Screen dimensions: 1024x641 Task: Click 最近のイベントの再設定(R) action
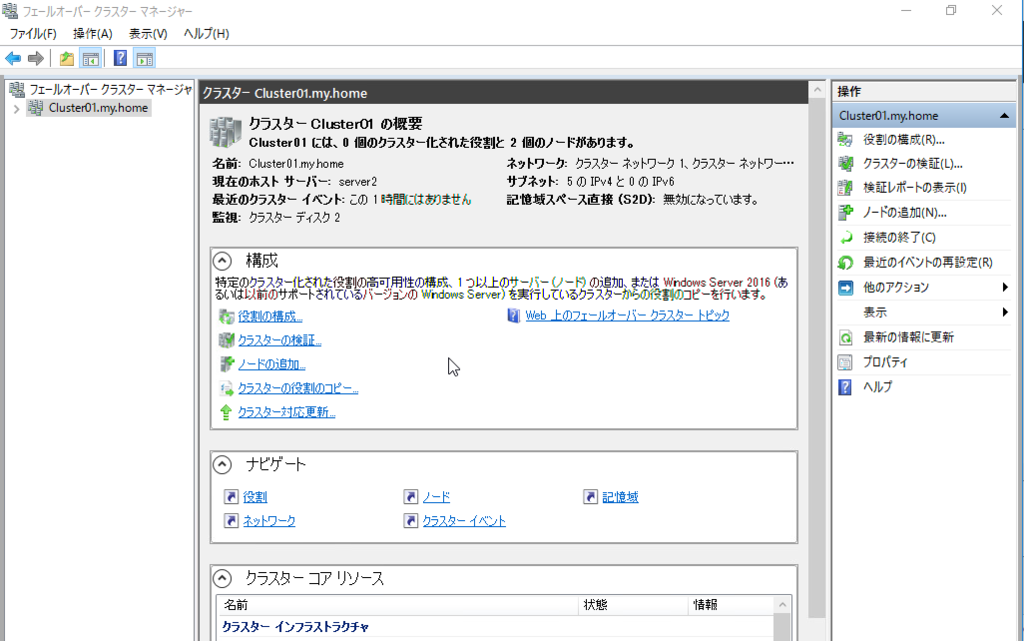tap(928, 262)
